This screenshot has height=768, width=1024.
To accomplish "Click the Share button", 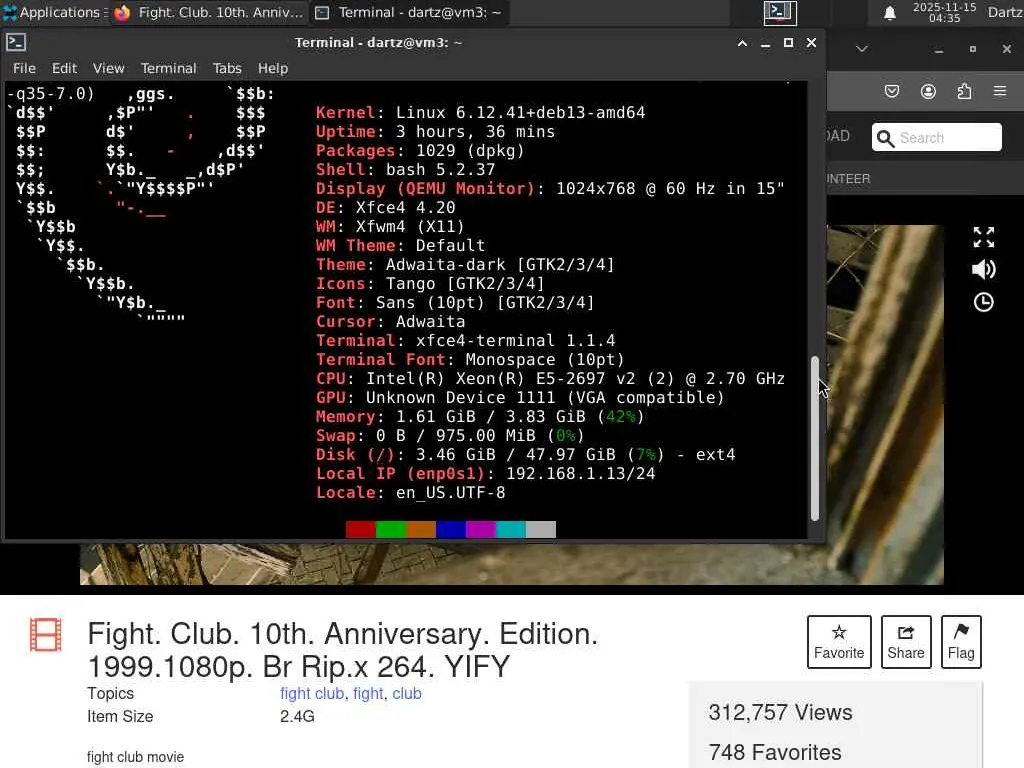I will 906,642.
